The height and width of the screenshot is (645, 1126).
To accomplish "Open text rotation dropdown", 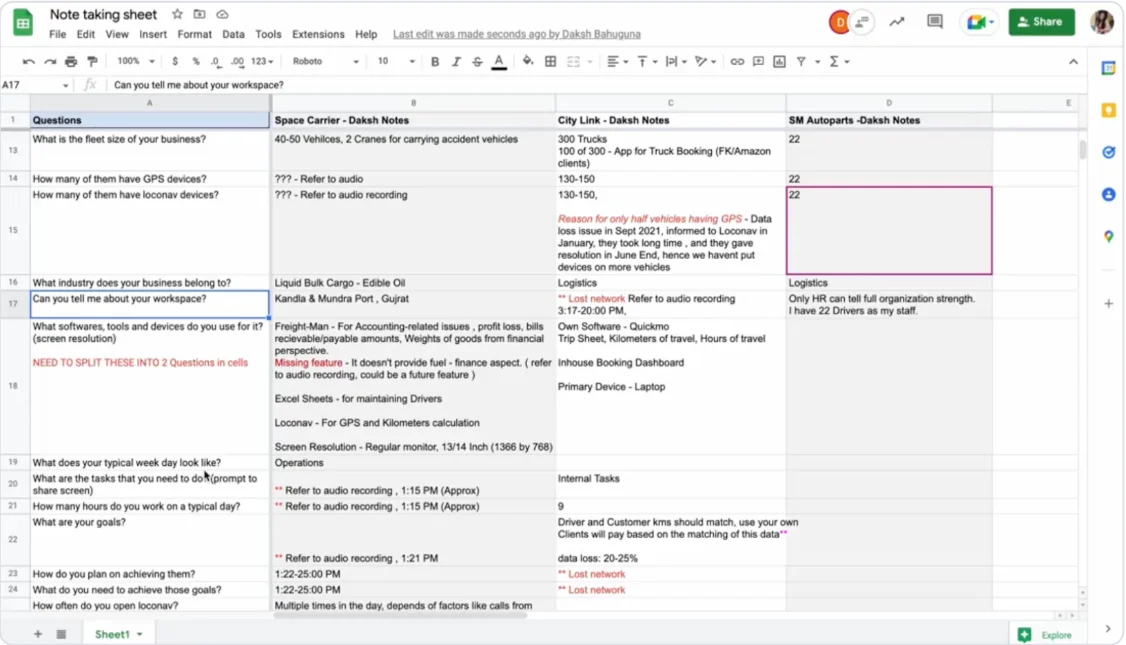I will (x=705, y=62).
